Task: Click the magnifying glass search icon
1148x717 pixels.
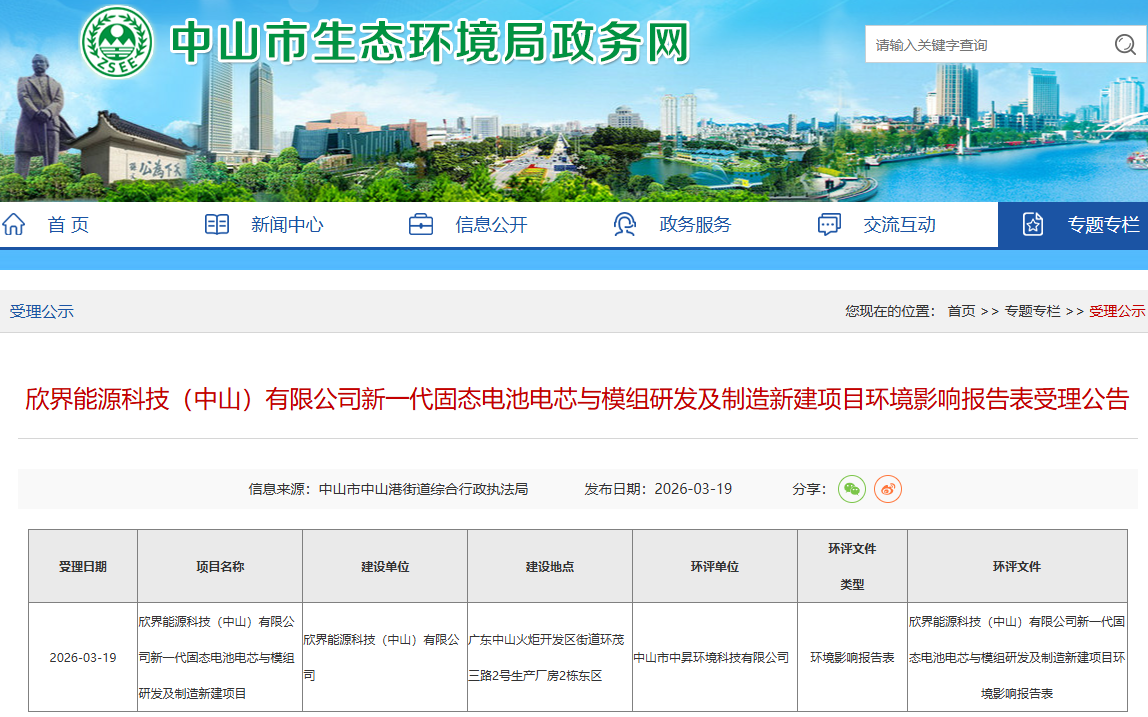Action: [x=1123, y=45]
